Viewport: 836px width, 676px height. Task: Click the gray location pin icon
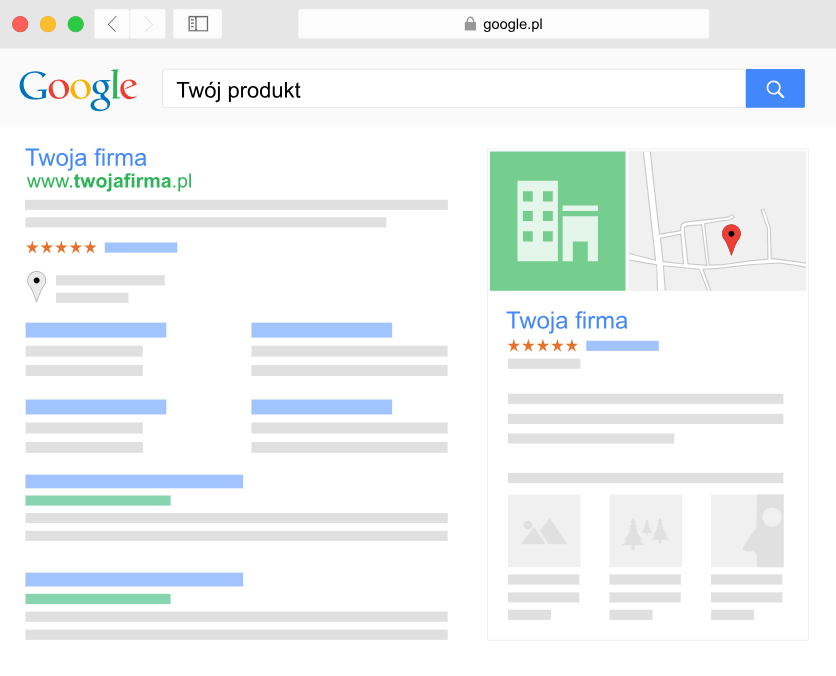coord(37,286)
